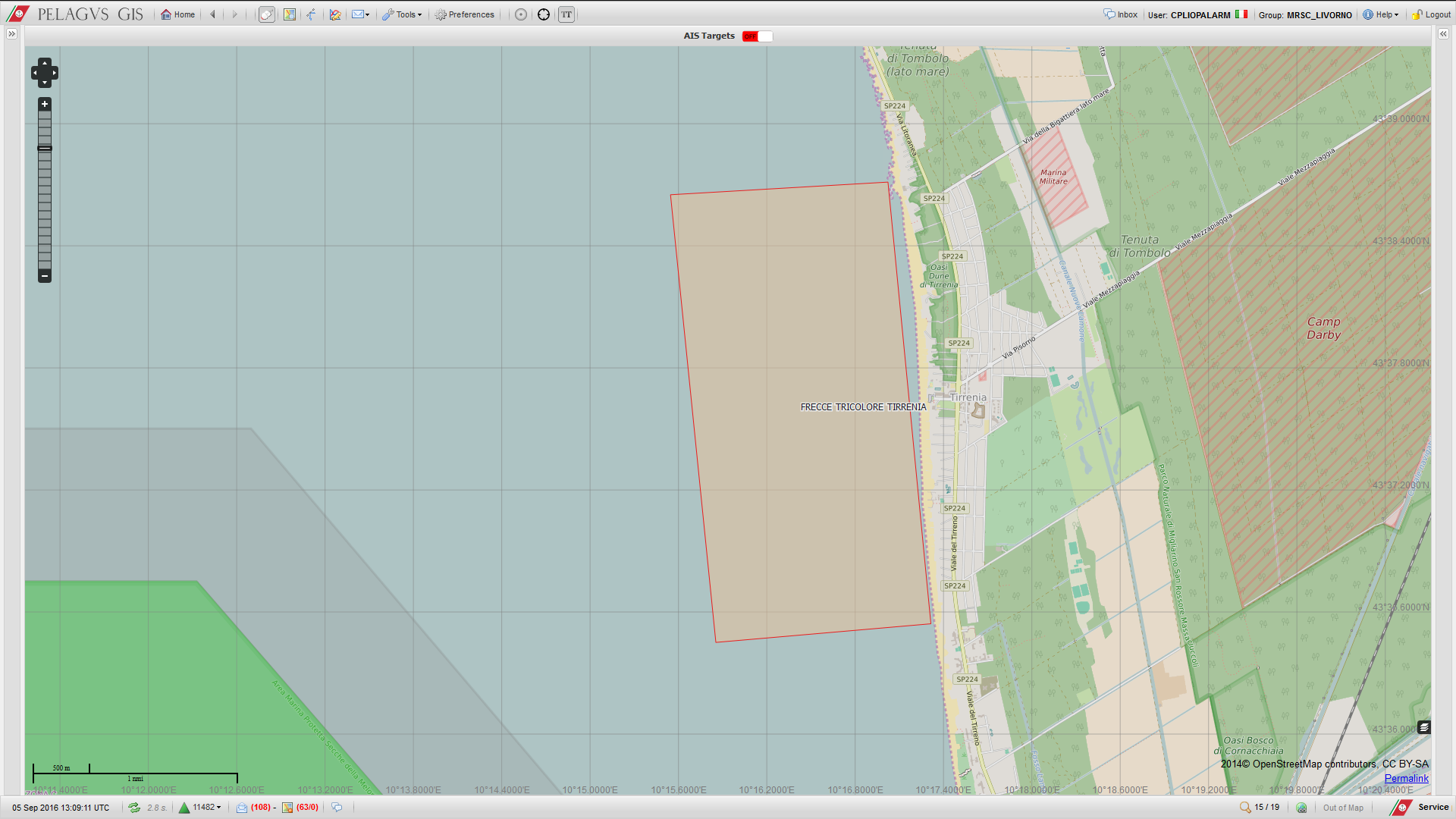The image size is (1456, 819).
Task: Open the envelope messages dropdown
Action: pos(360,14)
